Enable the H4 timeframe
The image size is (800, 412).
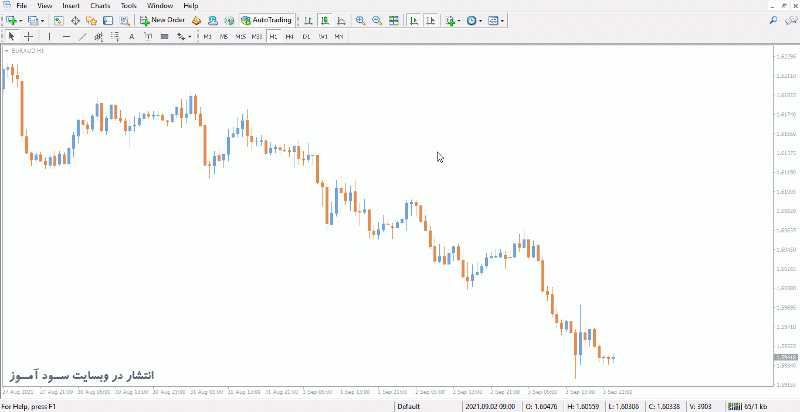coord(289,36)
